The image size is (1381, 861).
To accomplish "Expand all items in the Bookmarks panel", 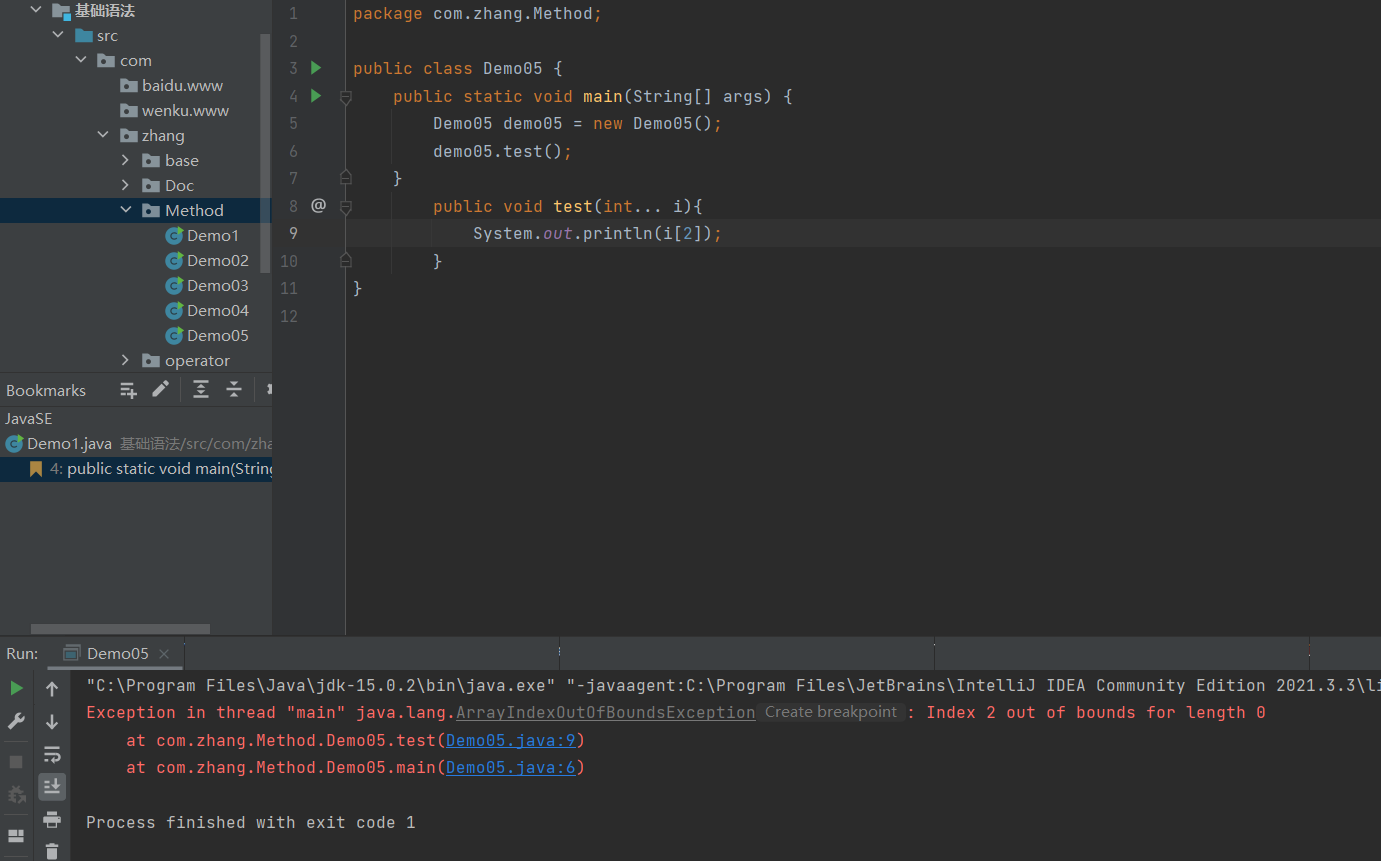I will 201,390.
